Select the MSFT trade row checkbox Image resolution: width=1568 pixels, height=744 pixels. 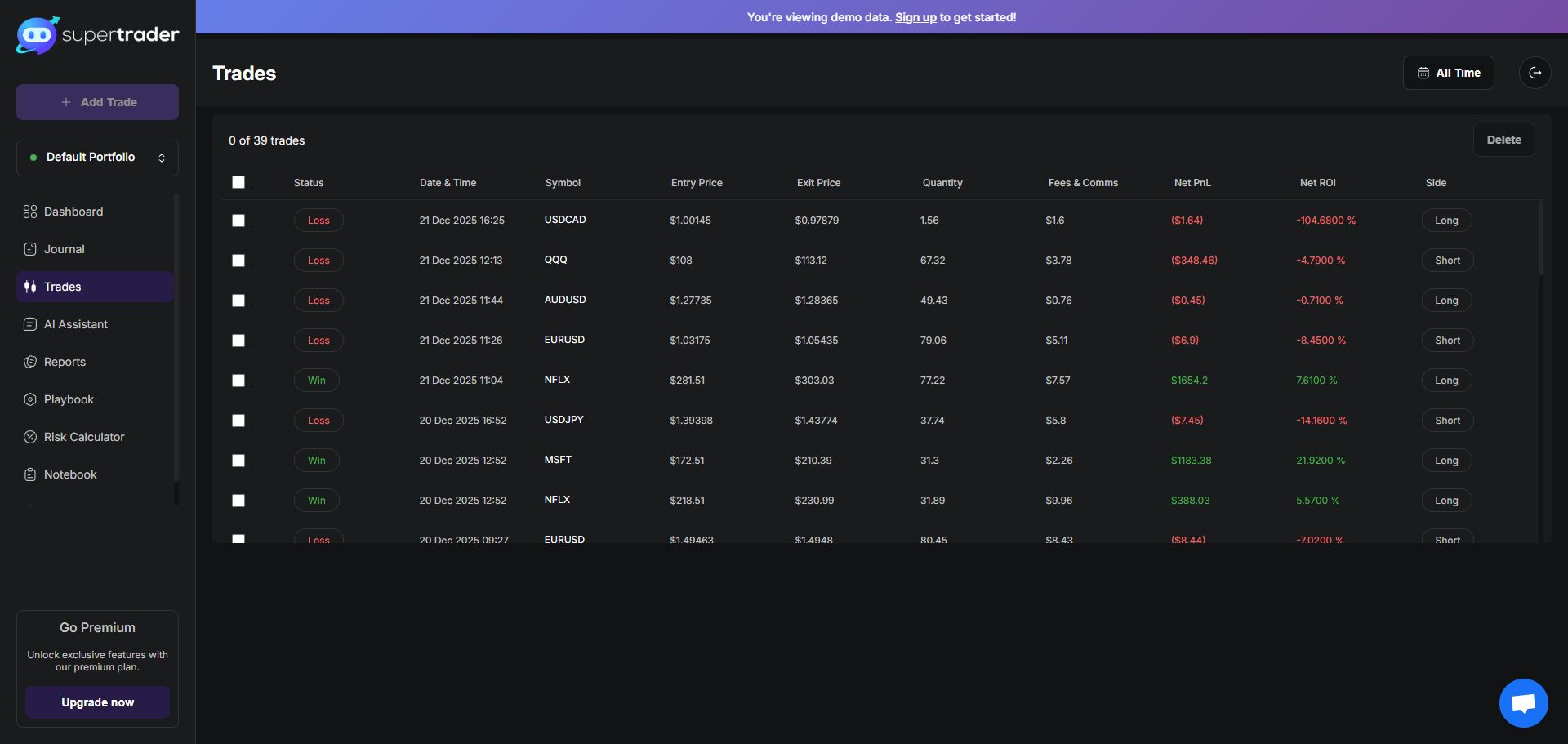[238, 461]
